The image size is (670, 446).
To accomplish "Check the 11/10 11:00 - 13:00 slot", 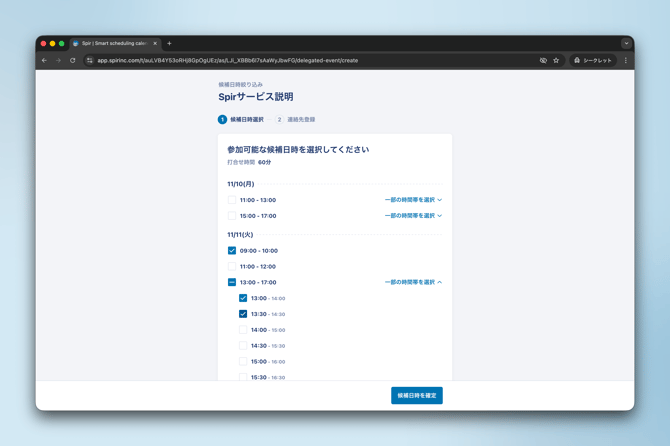I will [x=232, y=200].
